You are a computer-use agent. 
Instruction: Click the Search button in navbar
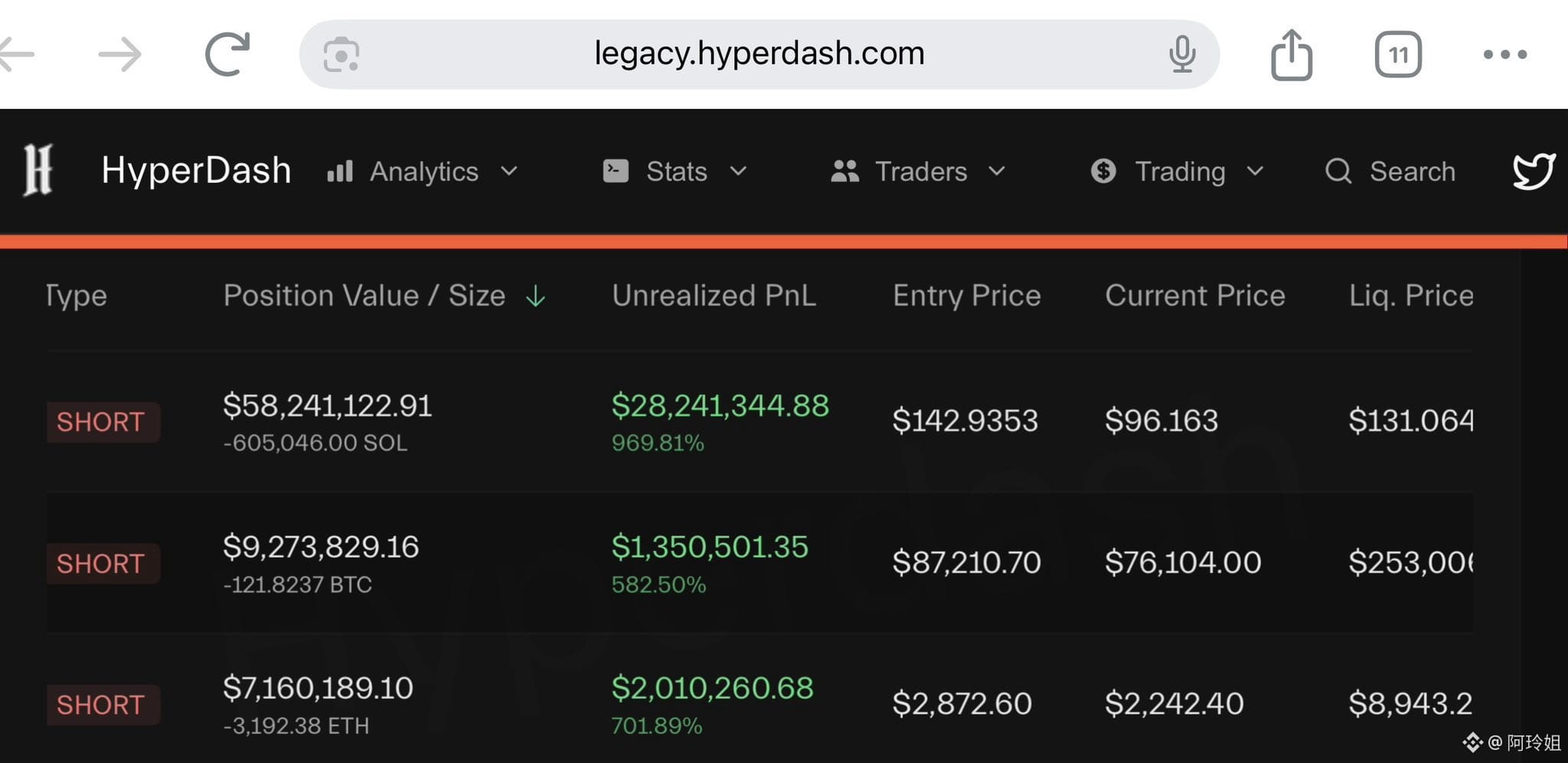[1390, 171]
